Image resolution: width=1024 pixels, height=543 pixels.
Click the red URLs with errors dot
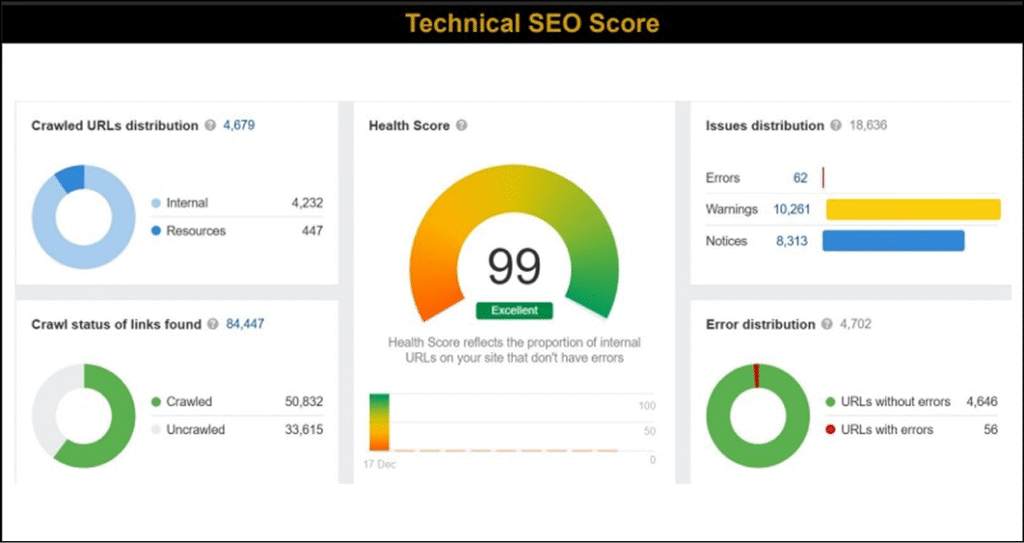(x=830, y=430)
